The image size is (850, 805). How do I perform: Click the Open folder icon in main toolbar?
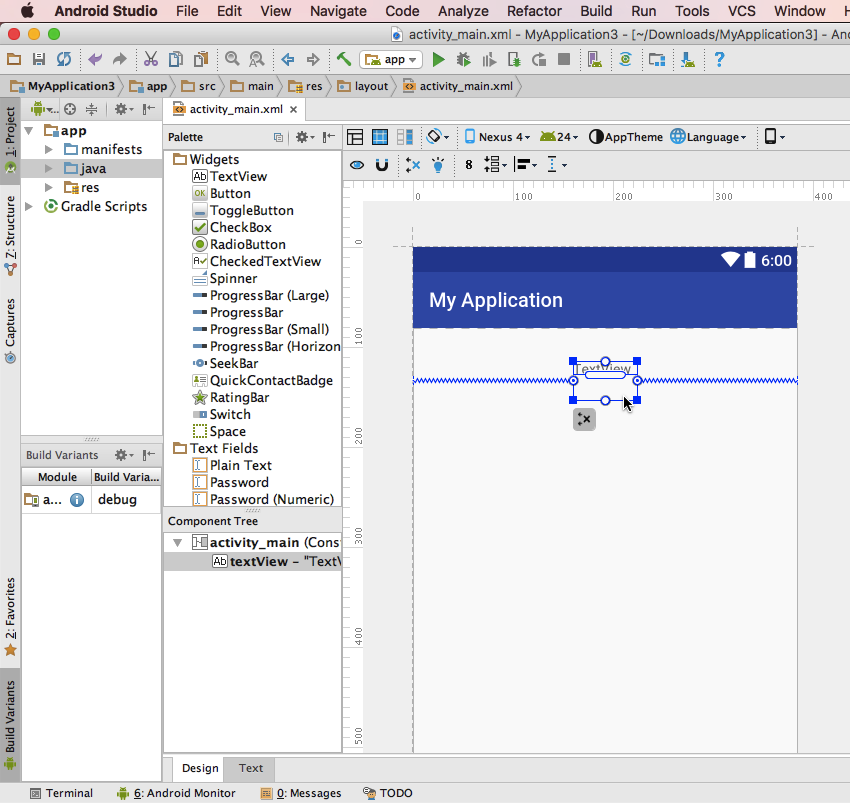tap(14, 59)
